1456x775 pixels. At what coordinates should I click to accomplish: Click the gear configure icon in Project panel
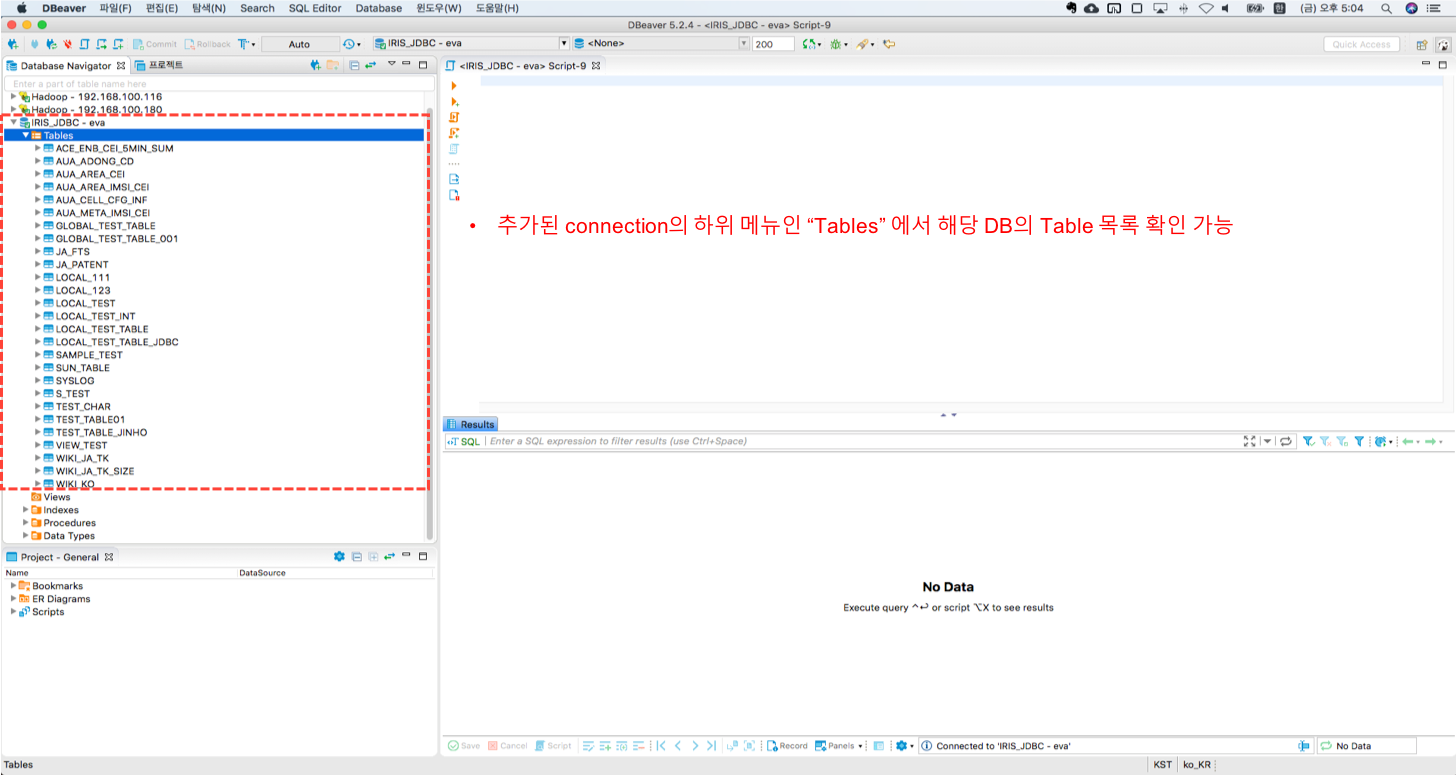coord(339,556)
